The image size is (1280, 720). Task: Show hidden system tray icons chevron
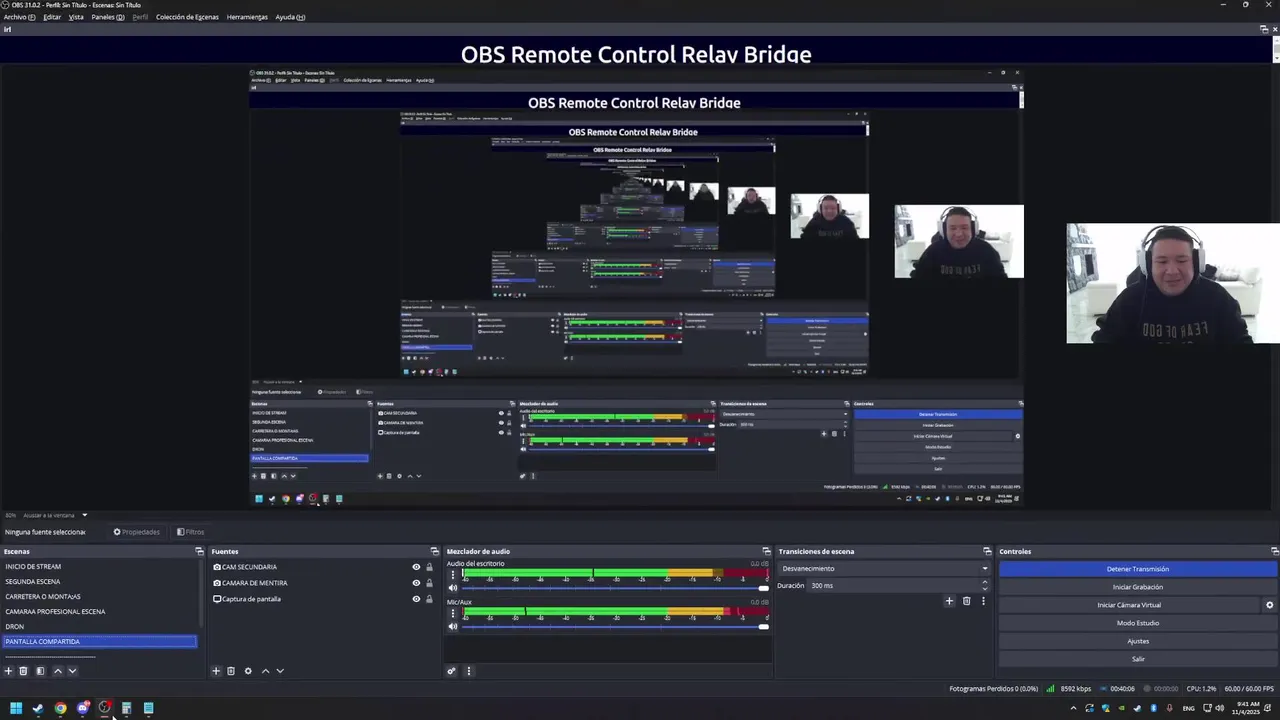click(1074, 708)
